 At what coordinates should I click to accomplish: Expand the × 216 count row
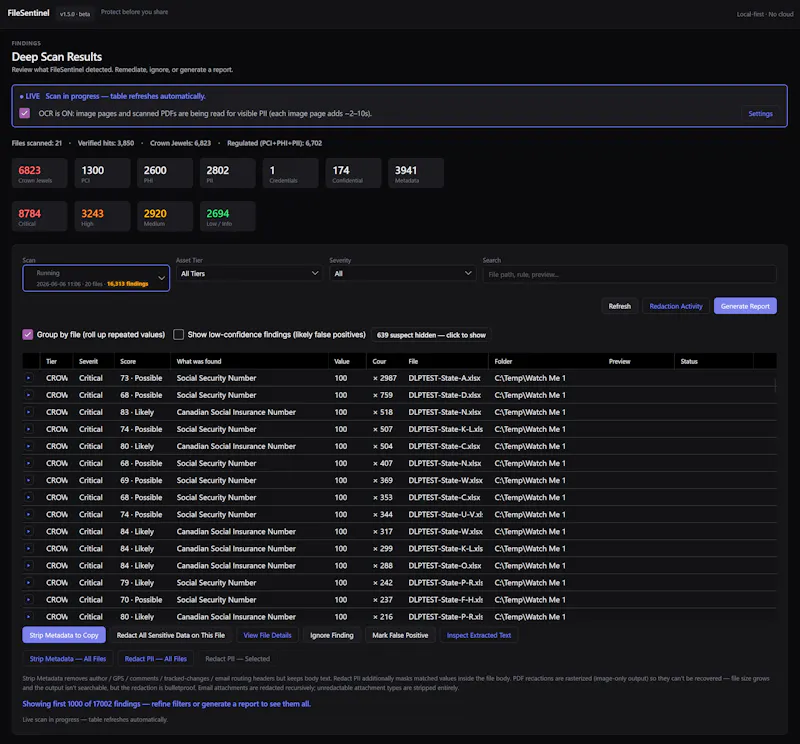29,617
